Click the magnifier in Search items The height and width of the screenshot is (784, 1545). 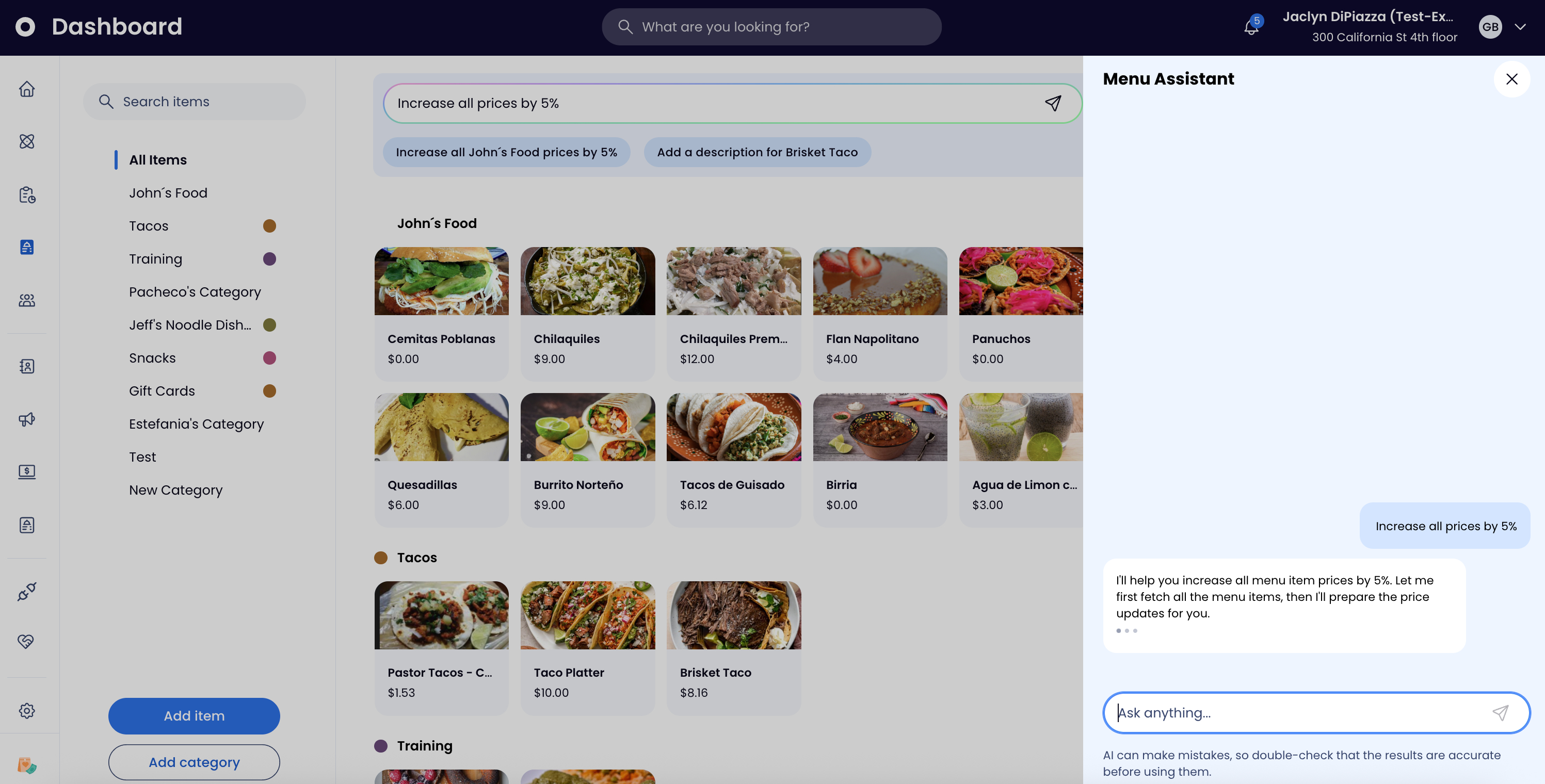click(x=106, y=101)
